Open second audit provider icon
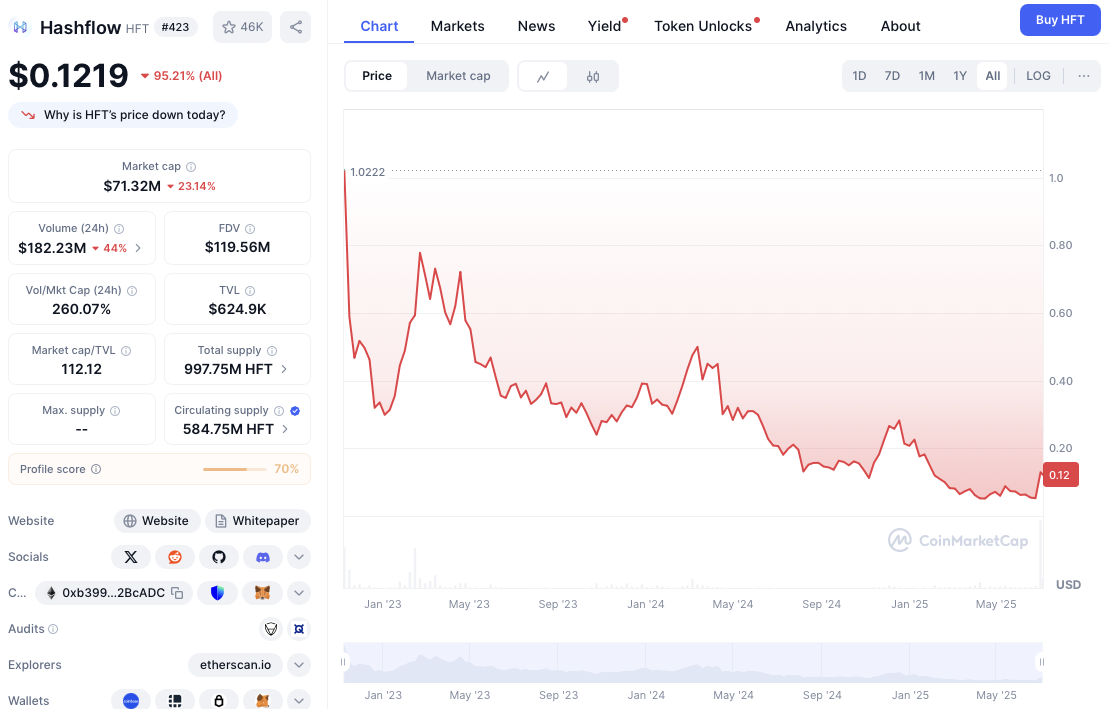1109x709 pixels. (x=299, y=628)
